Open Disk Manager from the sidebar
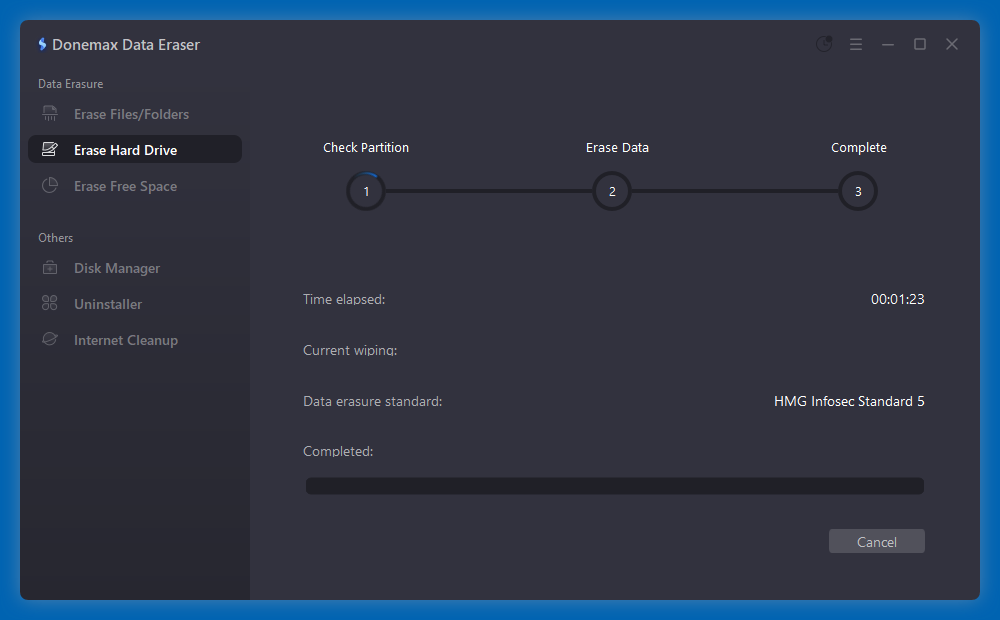Viewport: 1000px width, 620px height. coord(117,268)
